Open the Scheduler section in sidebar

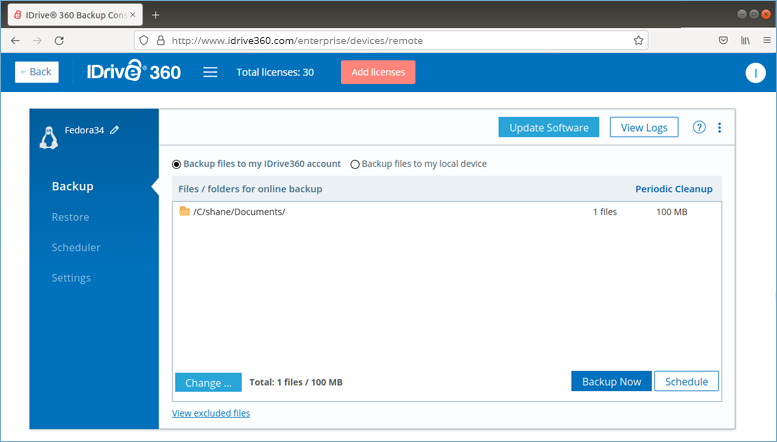tap(76, 247)
